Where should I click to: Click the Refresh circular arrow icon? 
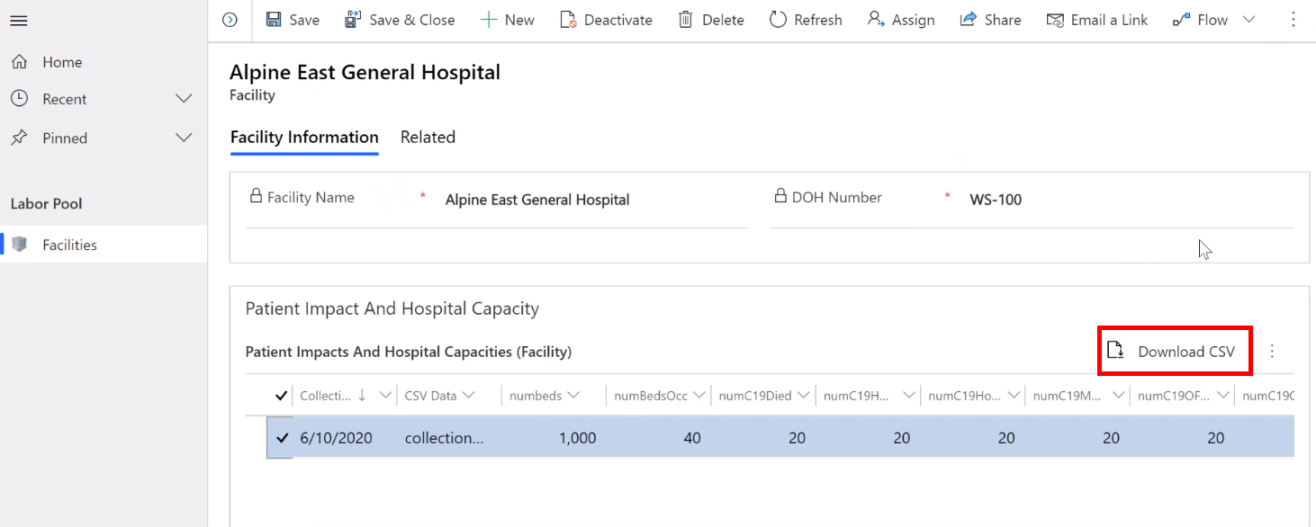(778, 20)
